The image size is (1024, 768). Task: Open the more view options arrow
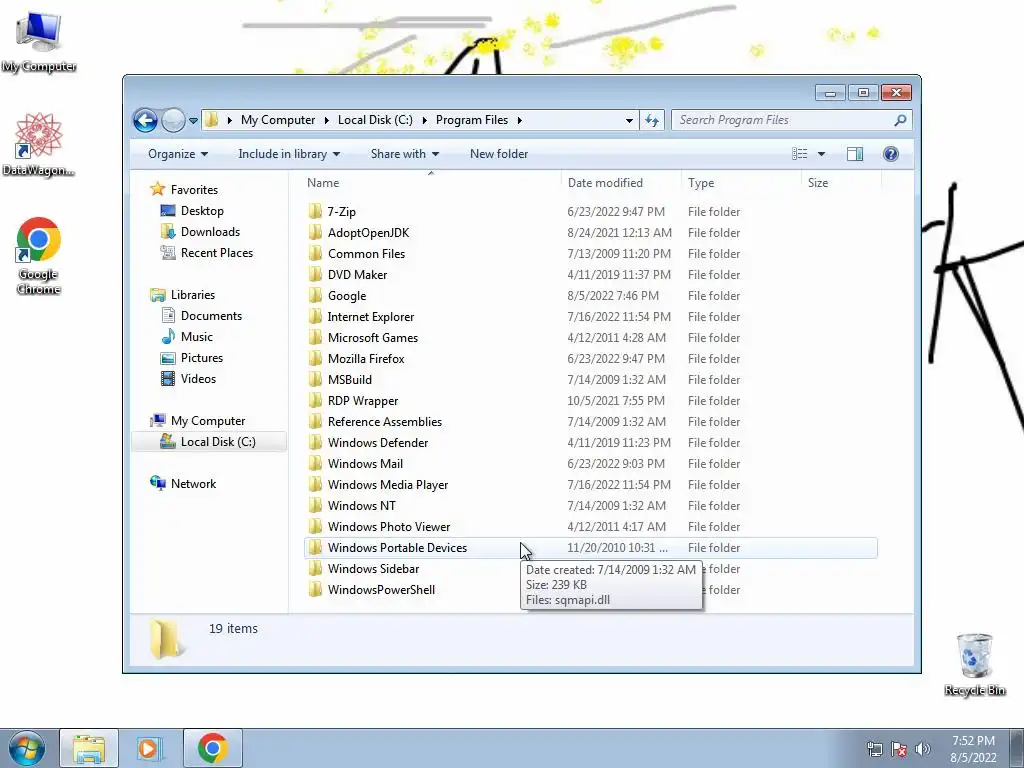(822, 154)
